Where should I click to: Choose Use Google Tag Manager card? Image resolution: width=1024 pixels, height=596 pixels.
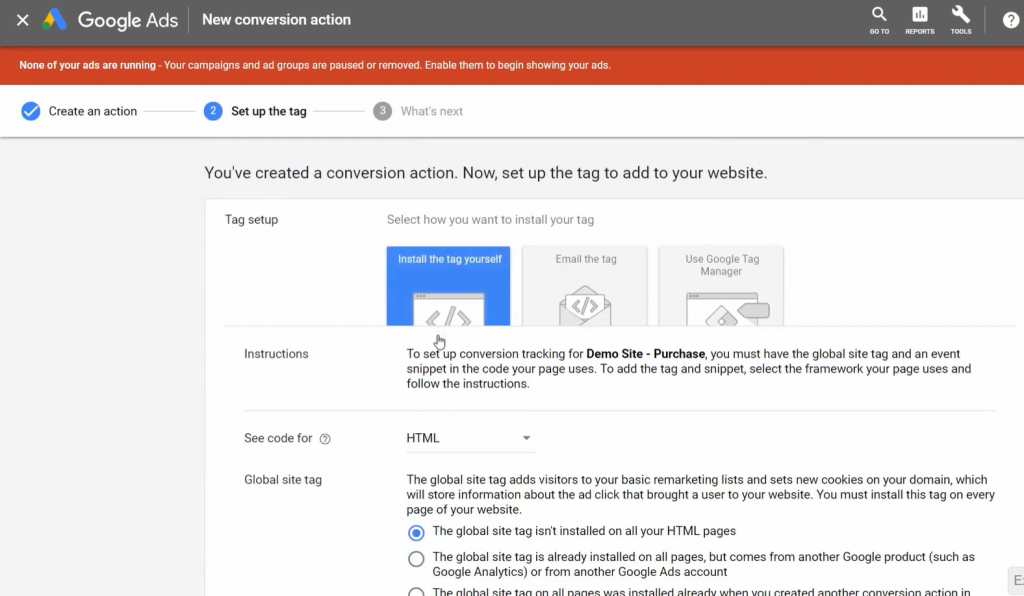tap(721, 286)
